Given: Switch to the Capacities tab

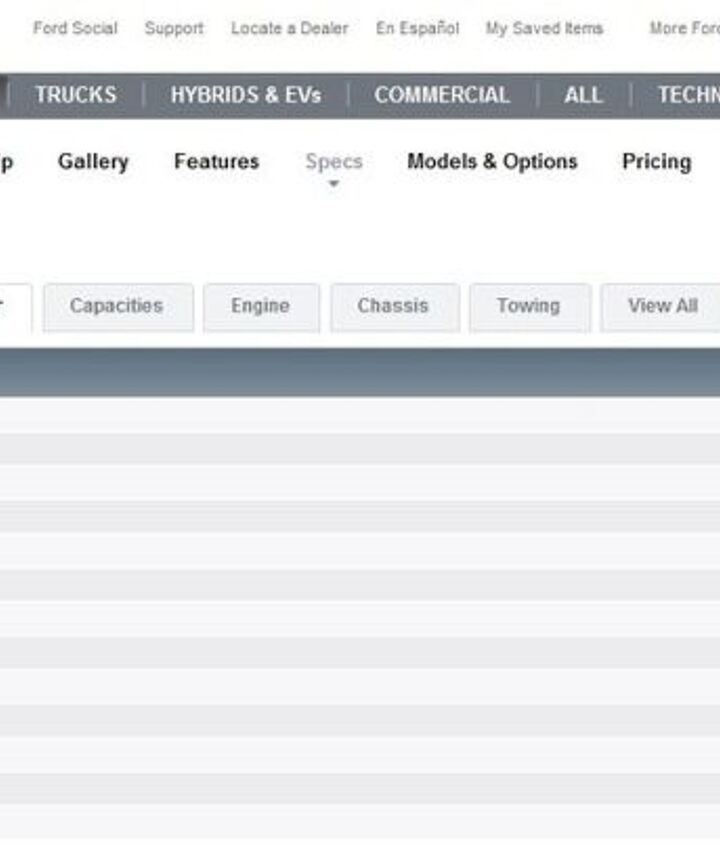Looking at the screenshot, I should (117, 306).
